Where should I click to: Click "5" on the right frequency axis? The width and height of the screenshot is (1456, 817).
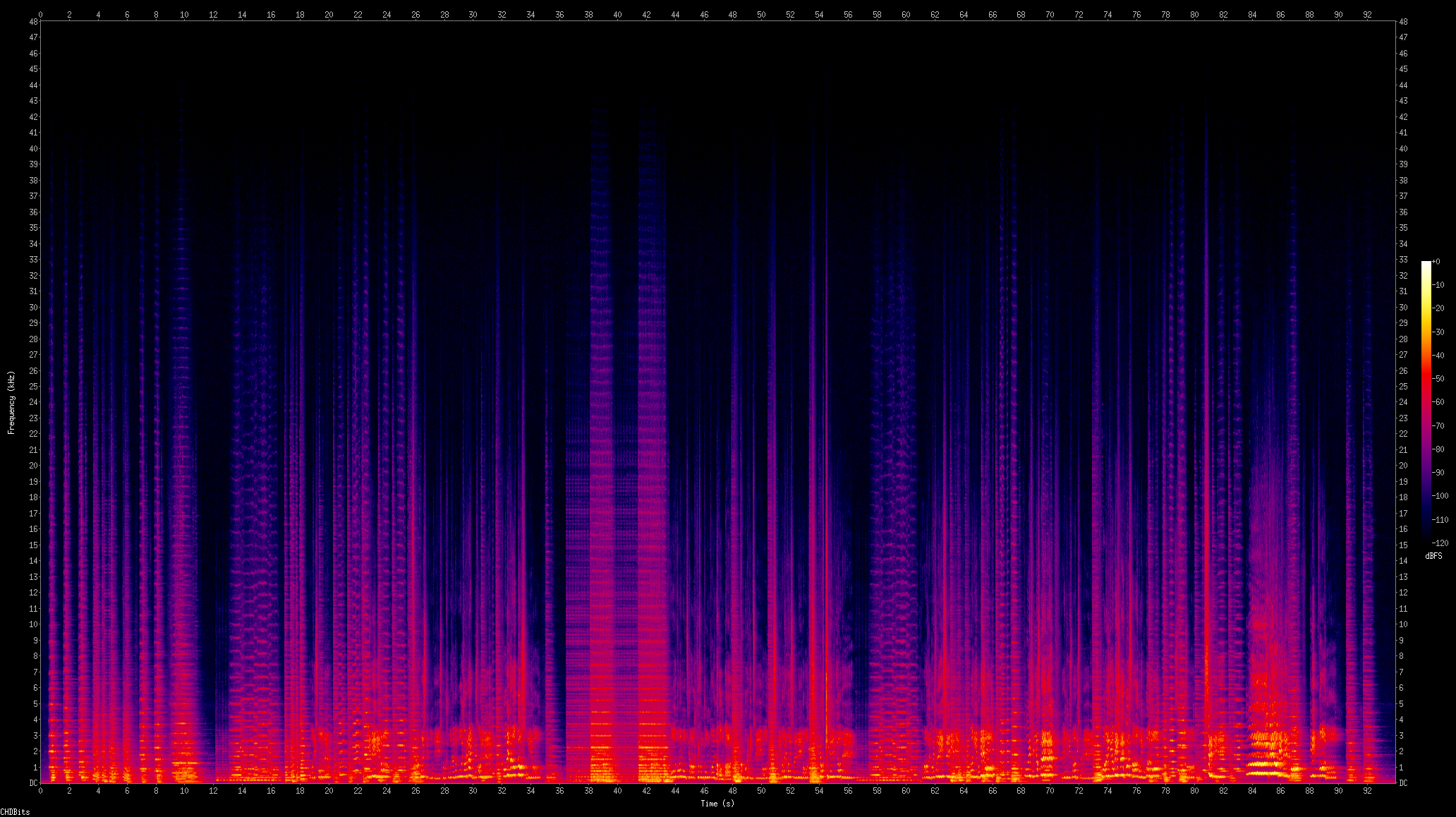coord(1402,704)
